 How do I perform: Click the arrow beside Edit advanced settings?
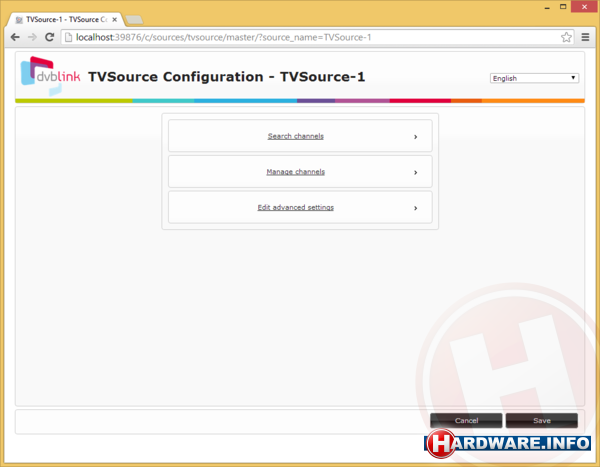pos(415,208)
